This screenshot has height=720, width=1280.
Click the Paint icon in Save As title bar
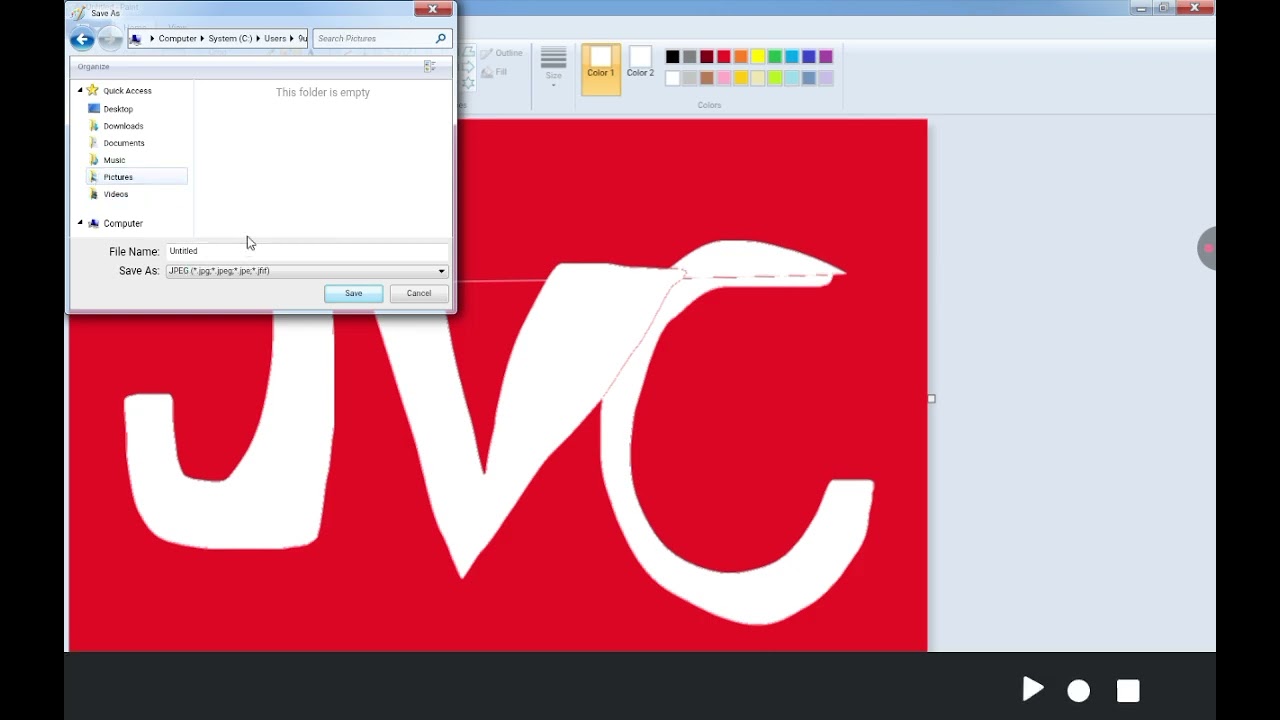click(77, 13)
